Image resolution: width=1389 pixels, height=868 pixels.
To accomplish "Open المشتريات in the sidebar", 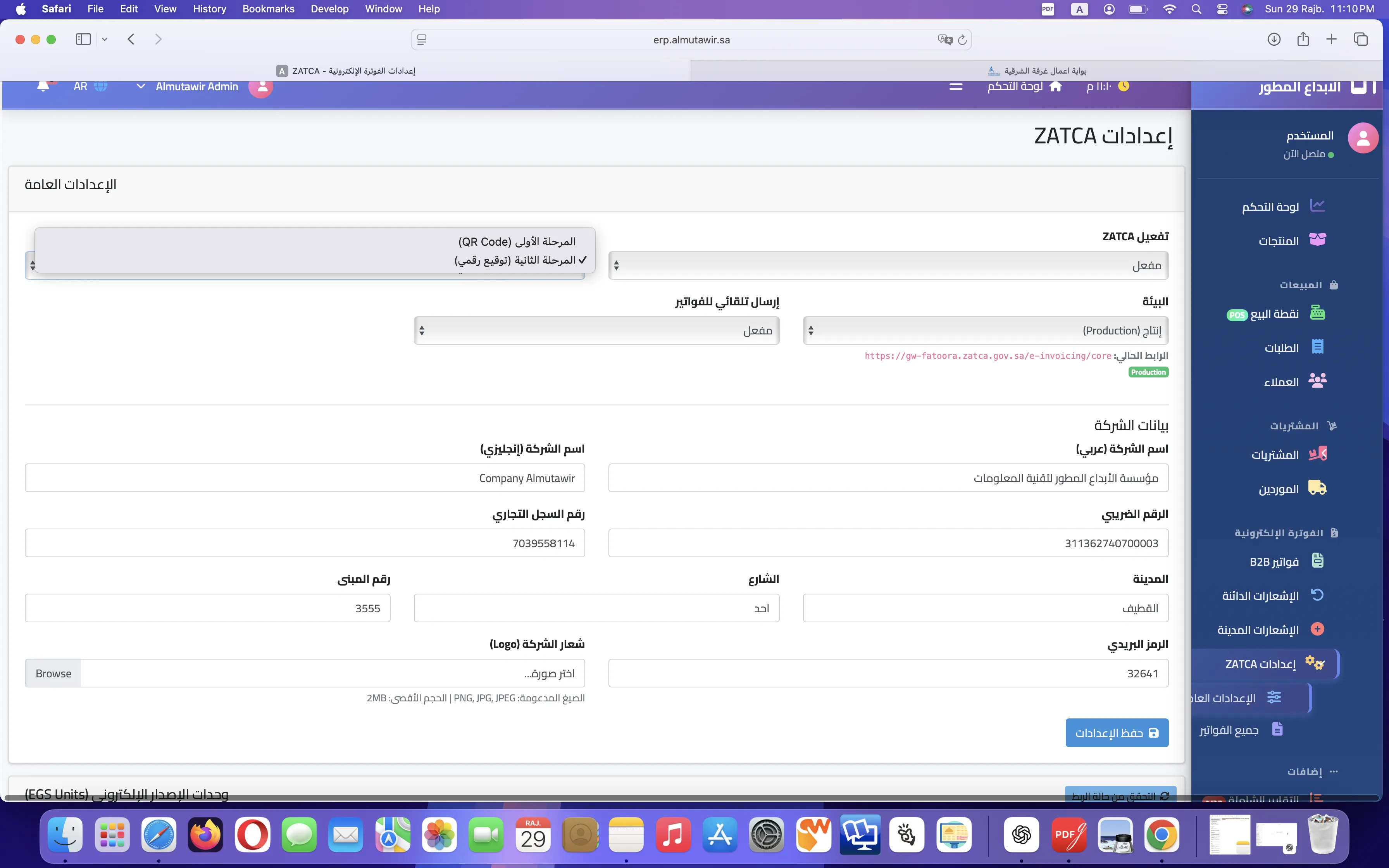I will pyautogui.click(x=1289, y=455).
